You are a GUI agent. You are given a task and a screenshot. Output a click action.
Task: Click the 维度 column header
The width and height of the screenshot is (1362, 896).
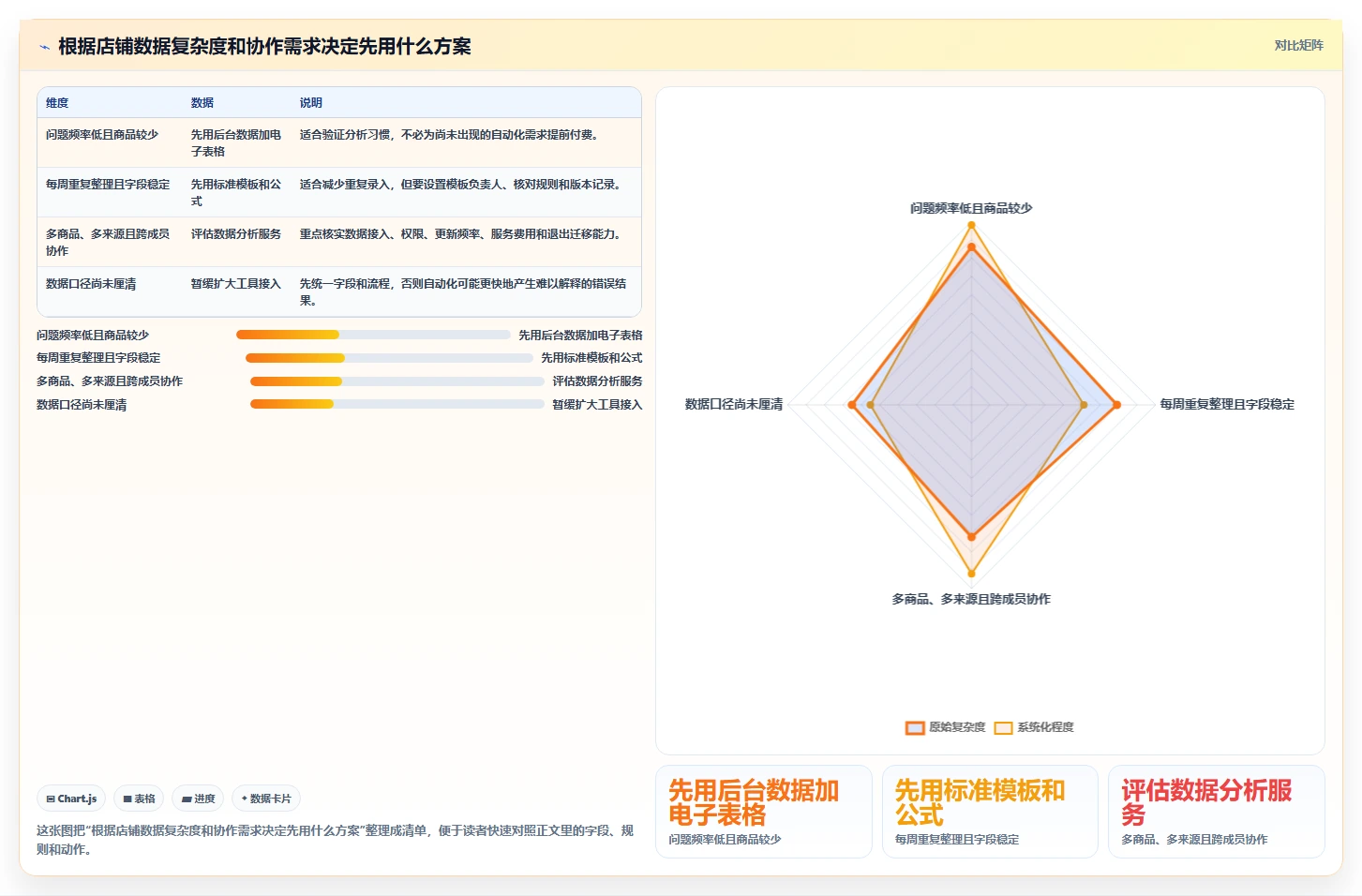pos(57,103)
